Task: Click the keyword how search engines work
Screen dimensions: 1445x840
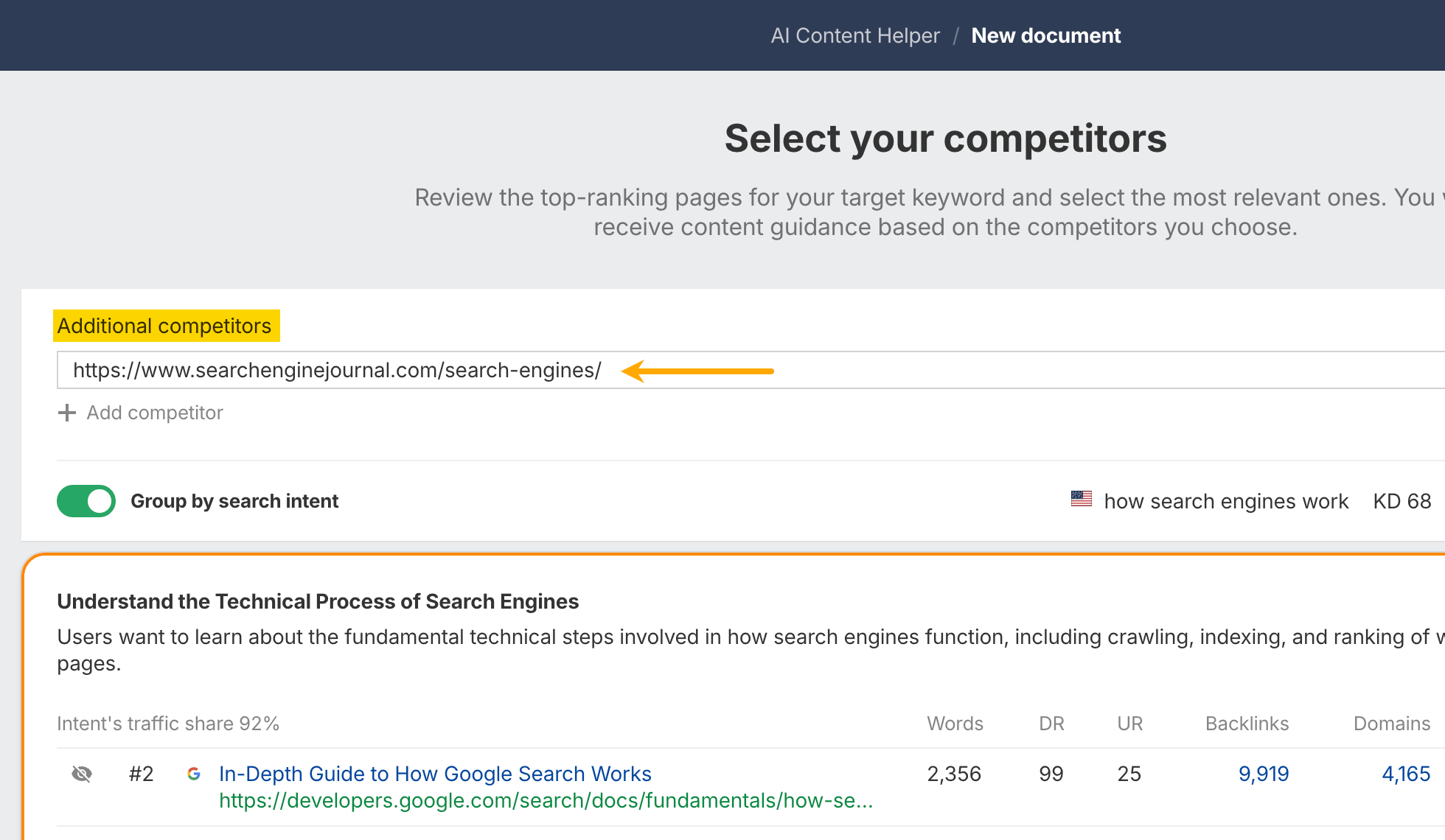Action: click(x=1226, y=501)
